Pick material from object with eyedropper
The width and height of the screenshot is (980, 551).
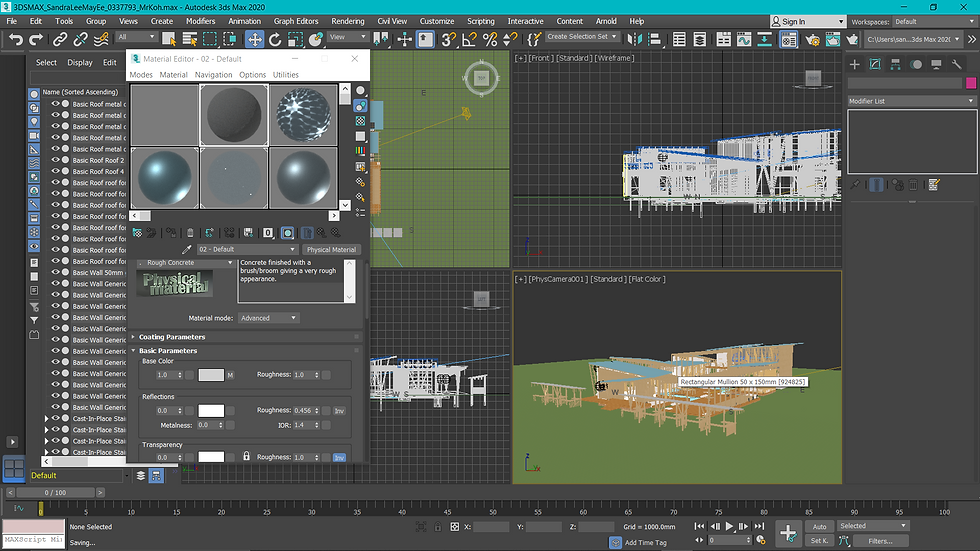pos(186,249)
